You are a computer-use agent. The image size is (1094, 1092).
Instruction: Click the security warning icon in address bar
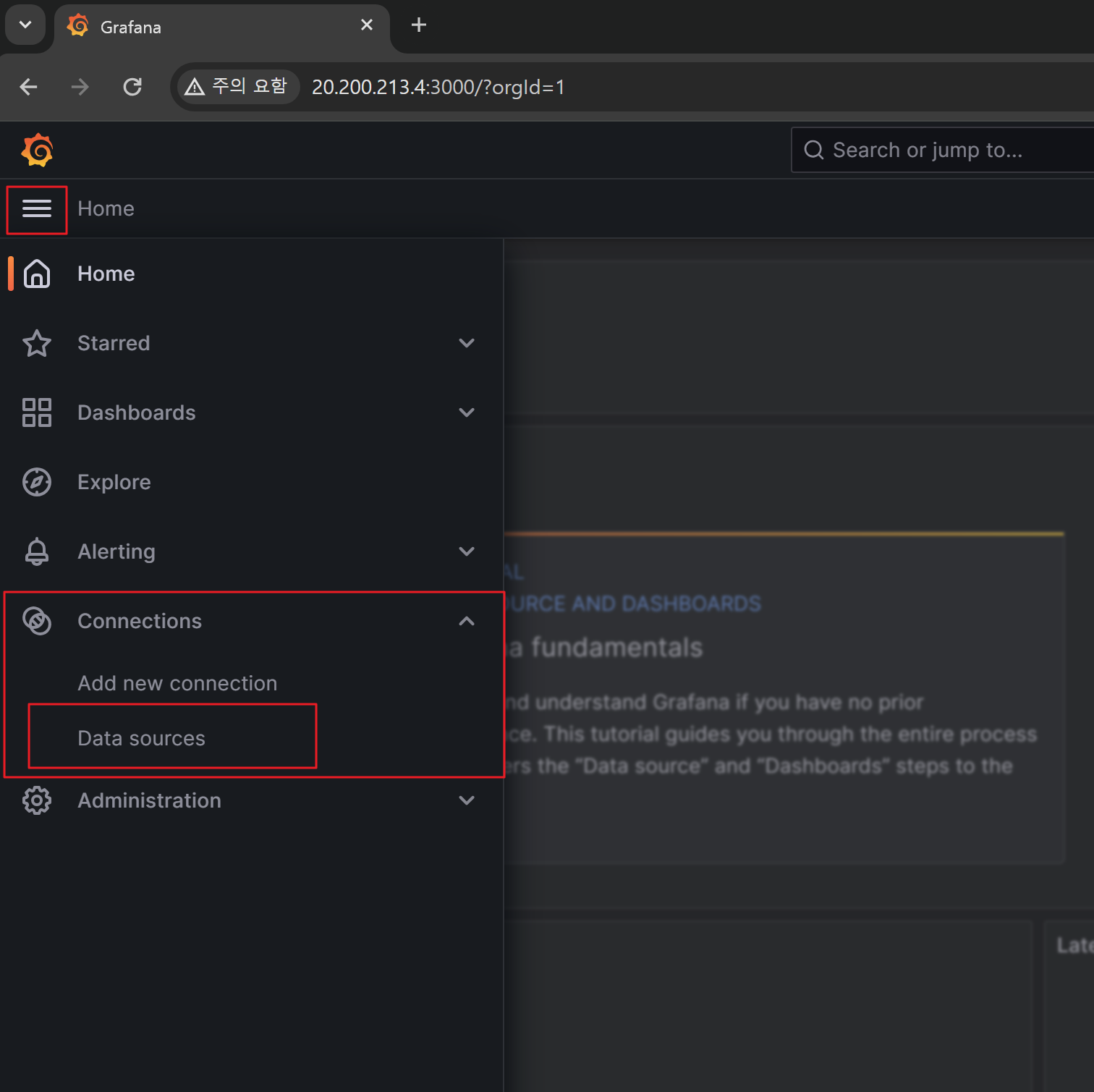click(195, 88)
